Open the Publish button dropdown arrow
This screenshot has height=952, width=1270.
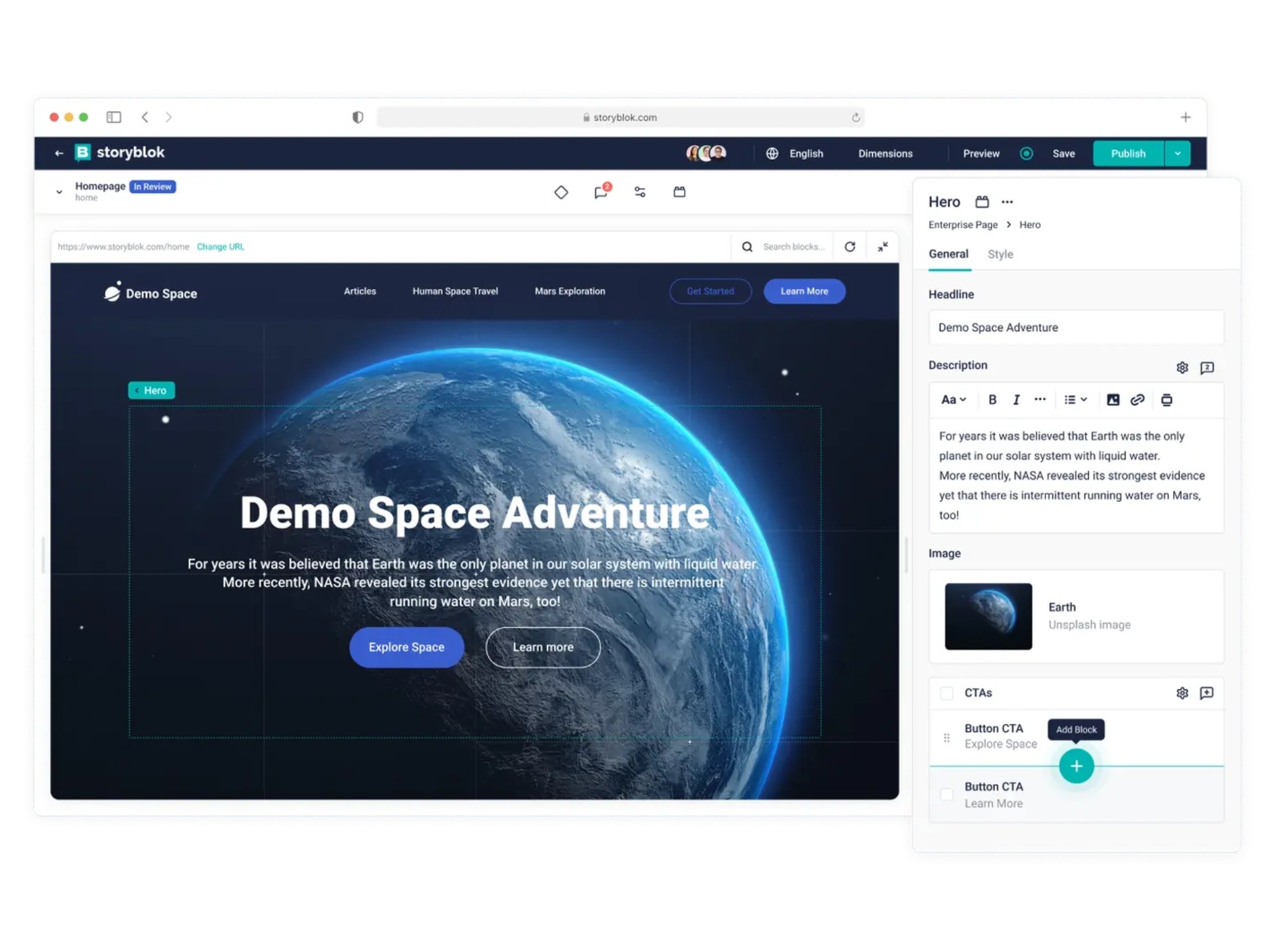click(1178, 153)
